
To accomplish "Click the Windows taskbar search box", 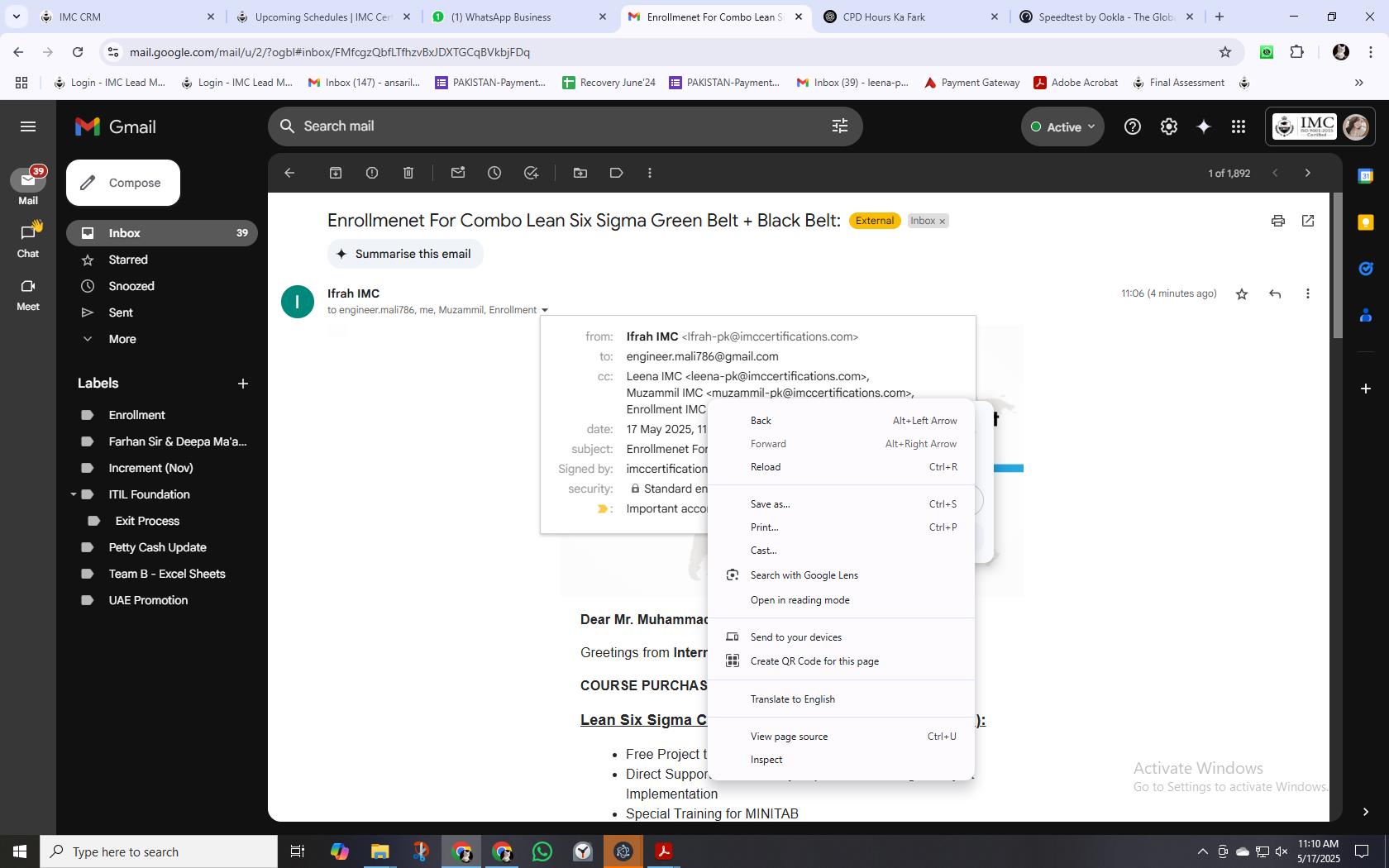I will pyautogui.click(x=159, y=851).
